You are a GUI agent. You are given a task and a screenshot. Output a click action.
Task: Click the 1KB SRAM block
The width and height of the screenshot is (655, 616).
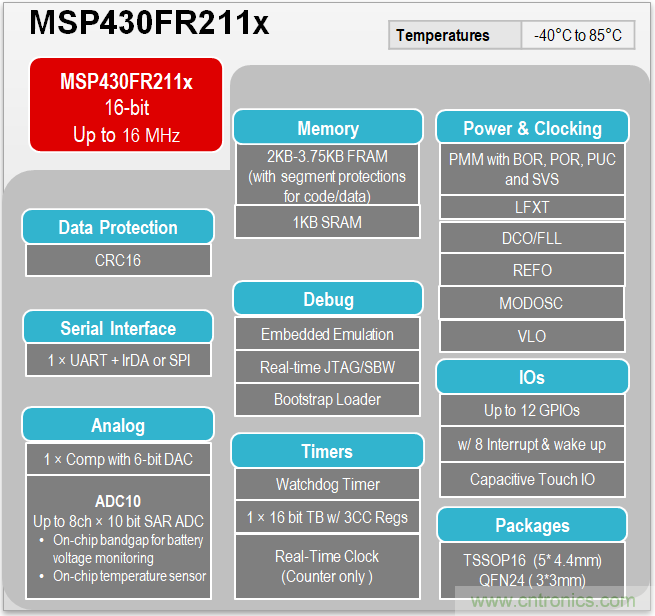(327, 222)
